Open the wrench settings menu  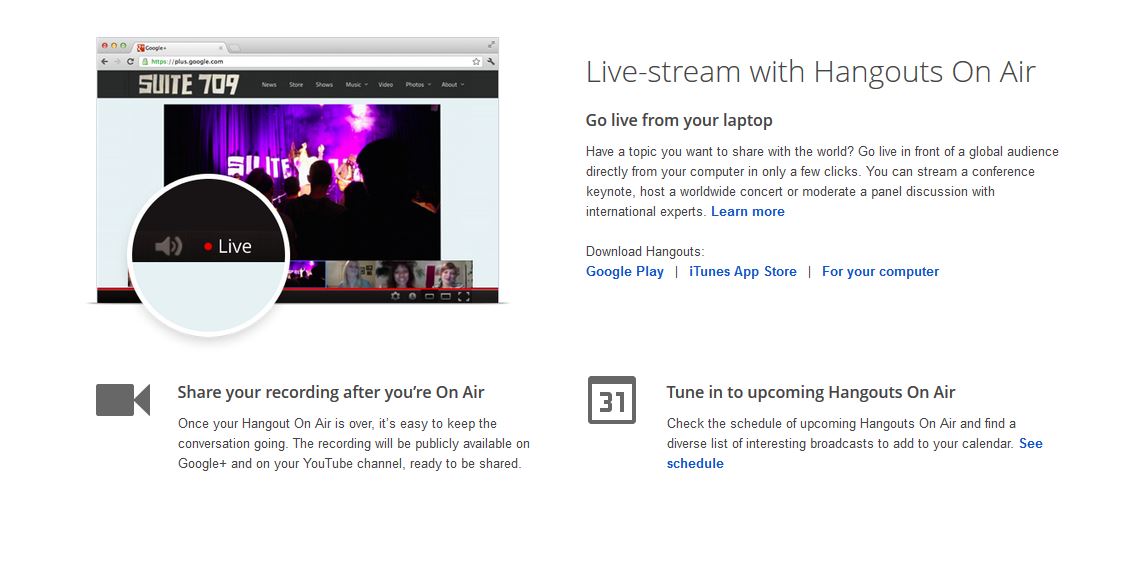point(491,62)
